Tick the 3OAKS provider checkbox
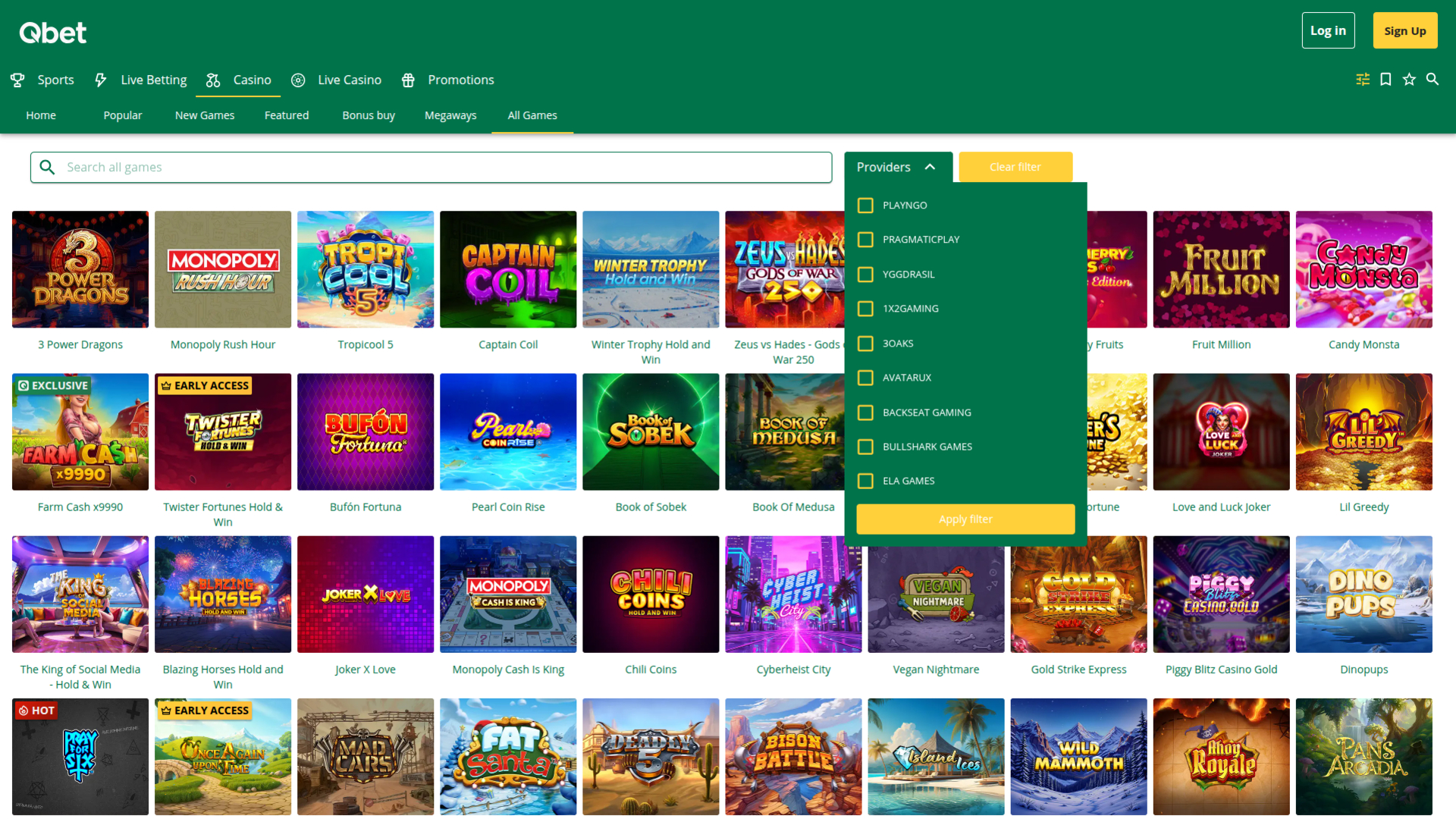The height and width of the screenshot is (819, 1456). pos(865,344)
